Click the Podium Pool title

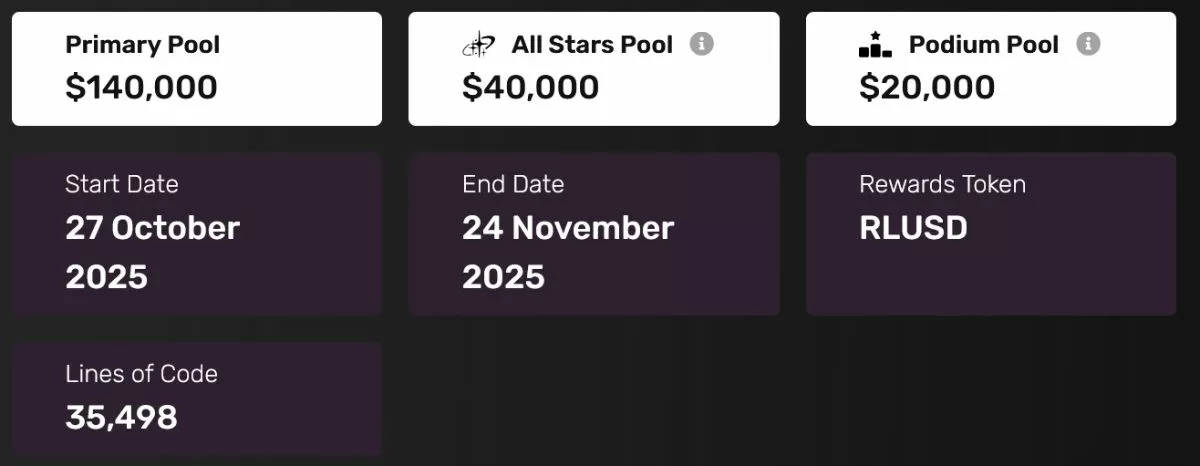pyautogui.click(x=983, y=45)
